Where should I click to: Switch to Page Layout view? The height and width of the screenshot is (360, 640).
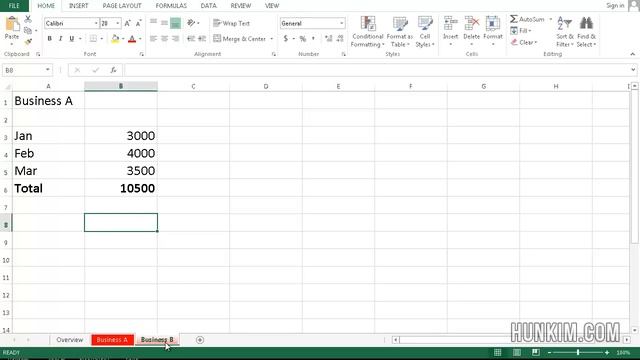517,353
